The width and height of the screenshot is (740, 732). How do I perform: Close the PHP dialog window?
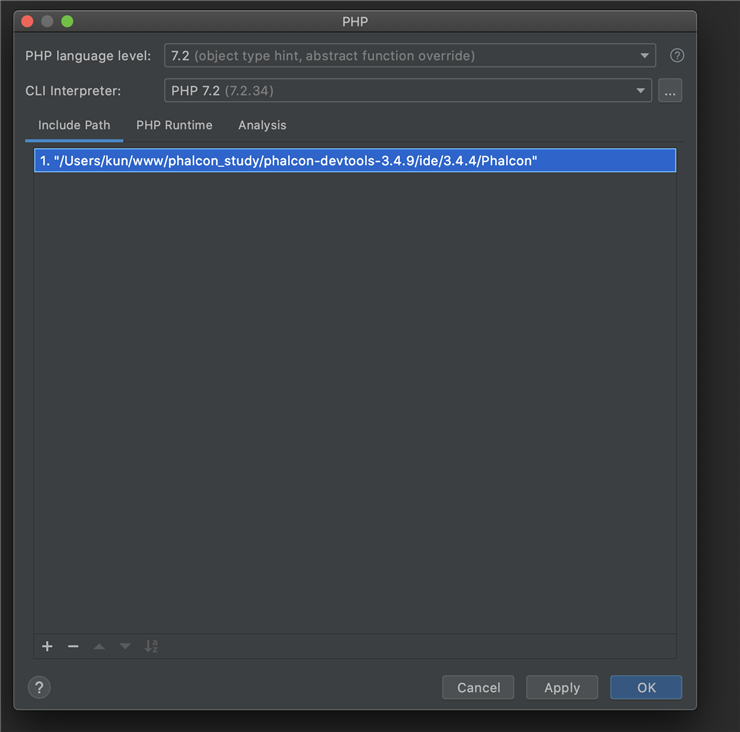[27, 21]
